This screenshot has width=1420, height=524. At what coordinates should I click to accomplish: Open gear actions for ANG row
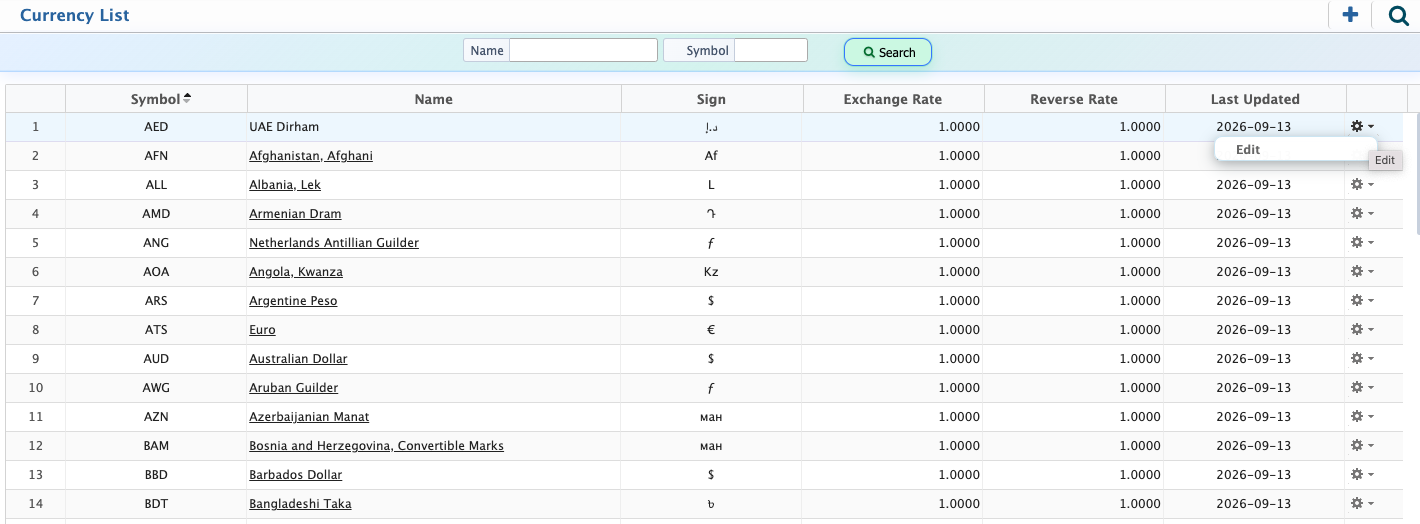(x=1362, y=242)
